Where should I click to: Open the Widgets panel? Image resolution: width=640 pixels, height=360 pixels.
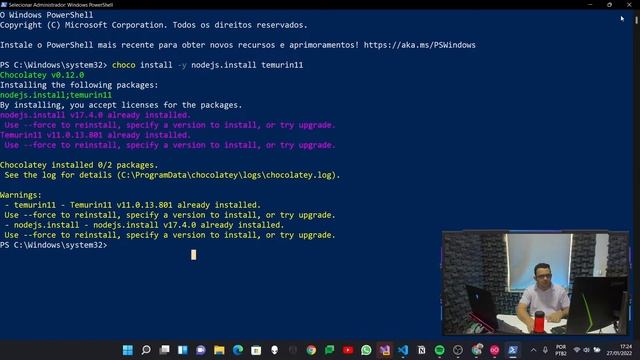tap(182, 350)
